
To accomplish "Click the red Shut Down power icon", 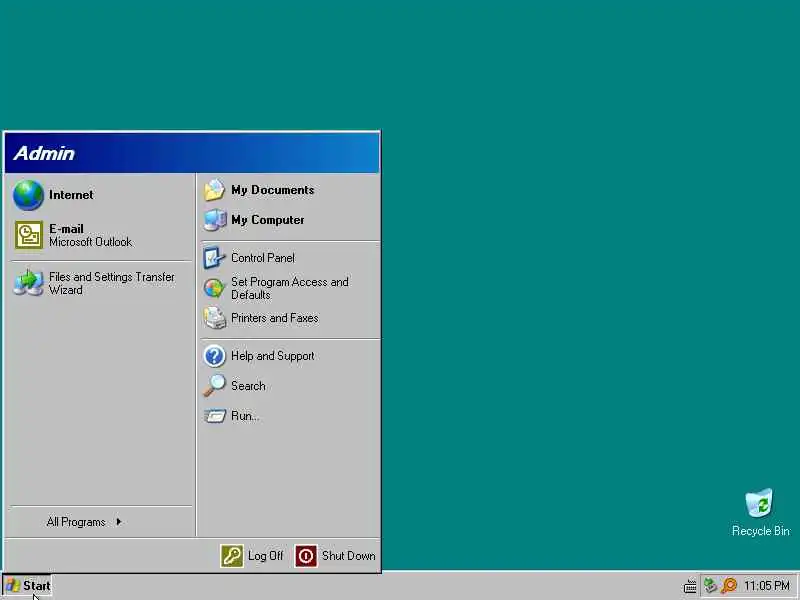I will 306,556.
